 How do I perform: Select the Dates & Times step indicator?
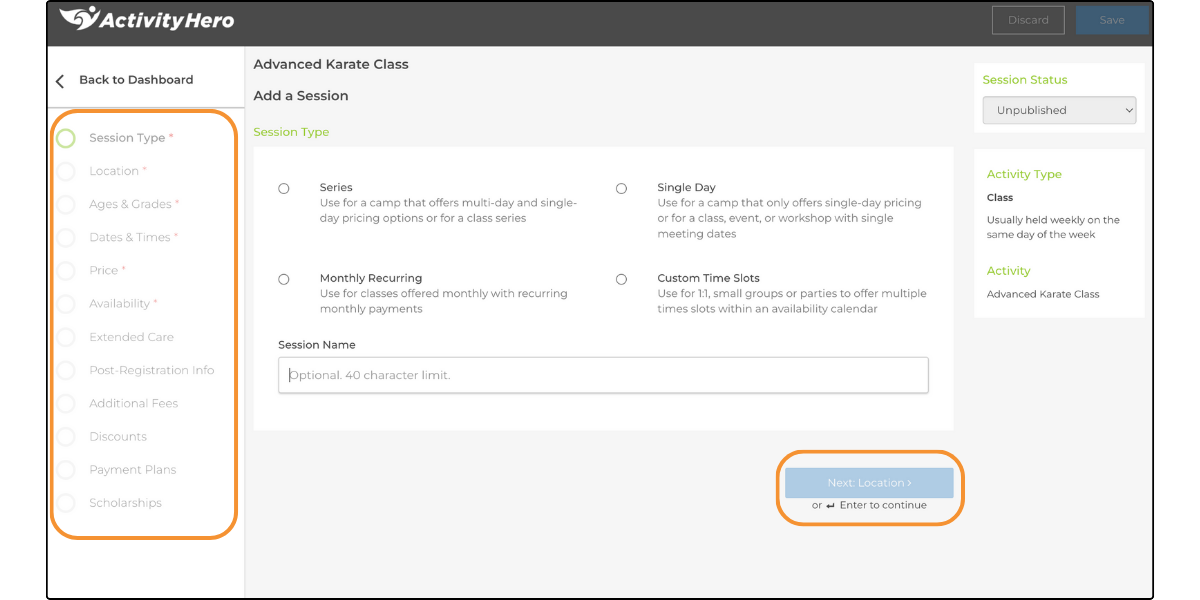click(x=65, y=237)
